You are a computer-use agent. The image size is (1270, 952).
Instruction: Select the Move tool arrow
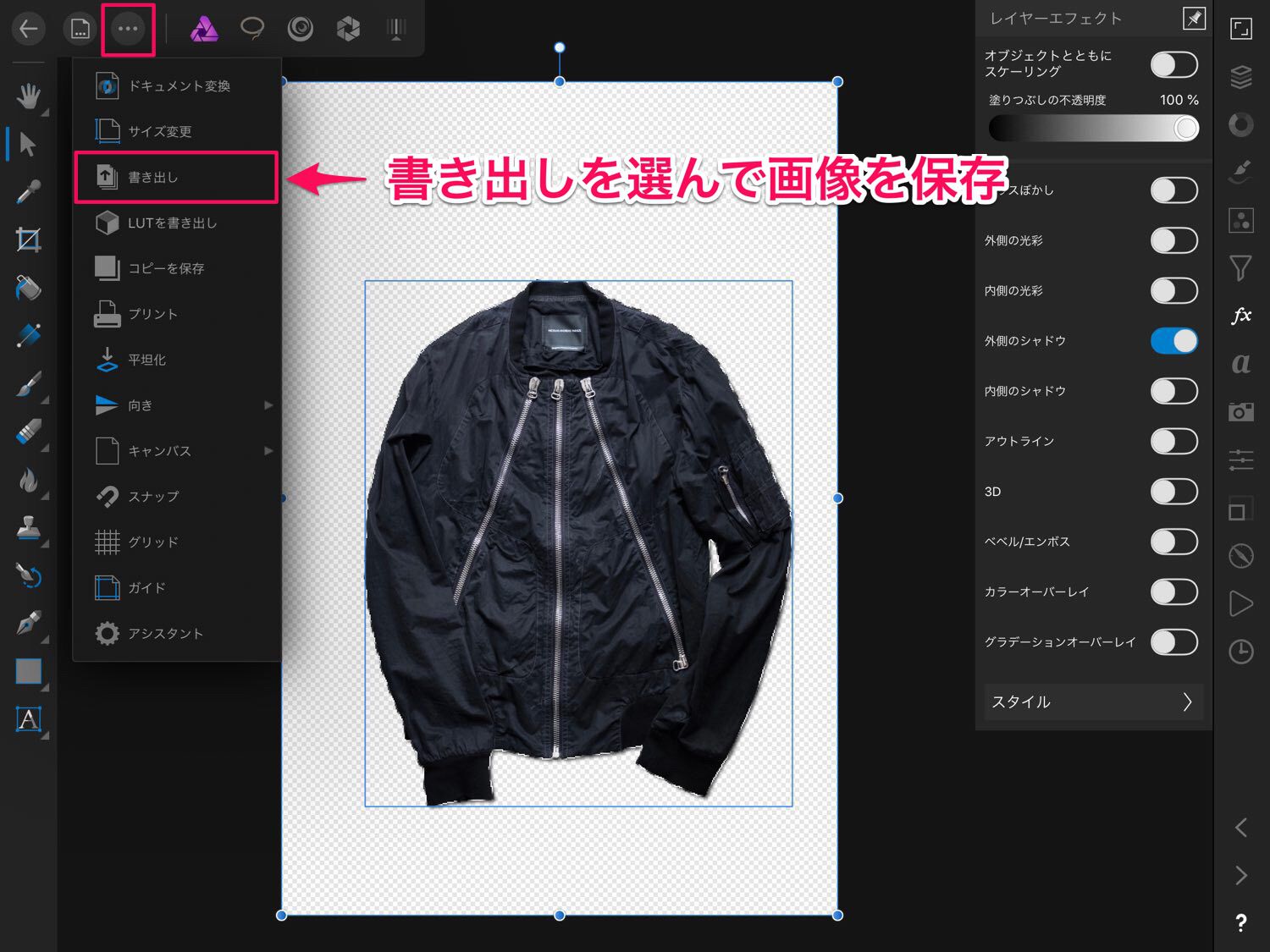[28, 144]
